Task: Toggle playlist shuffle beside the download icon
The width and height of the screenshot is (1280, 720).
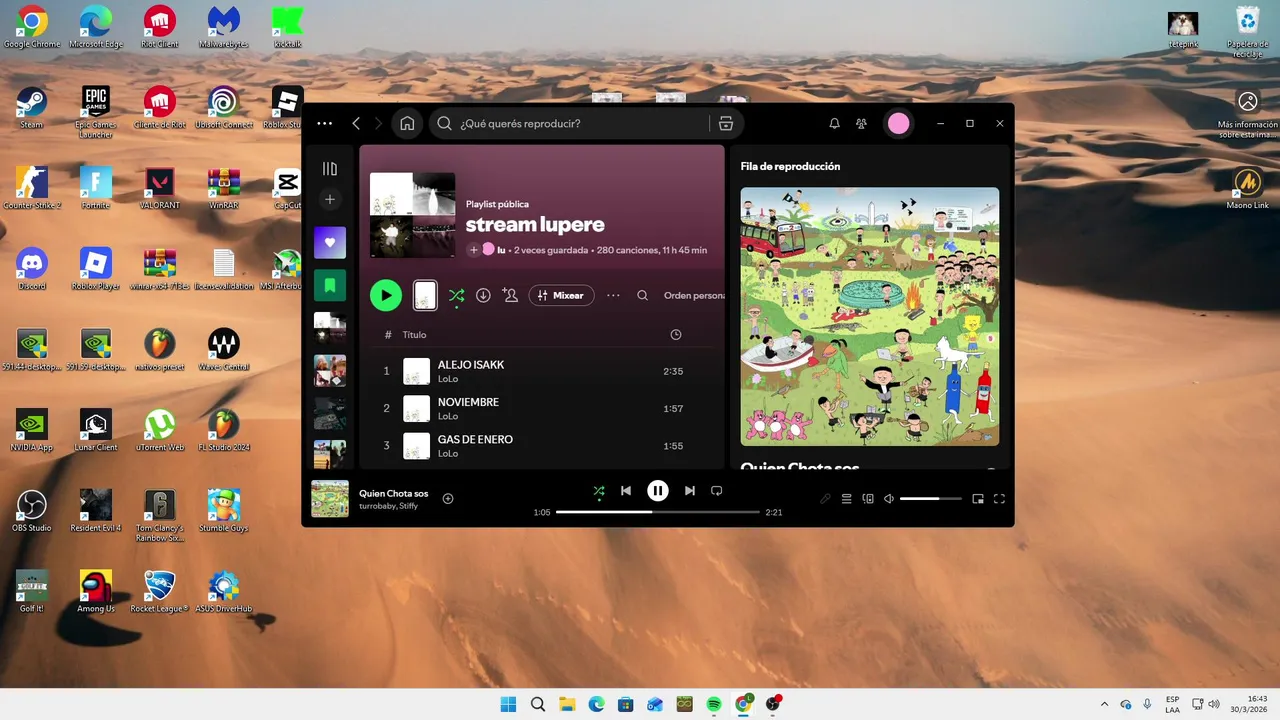Action: click(456, 295)
